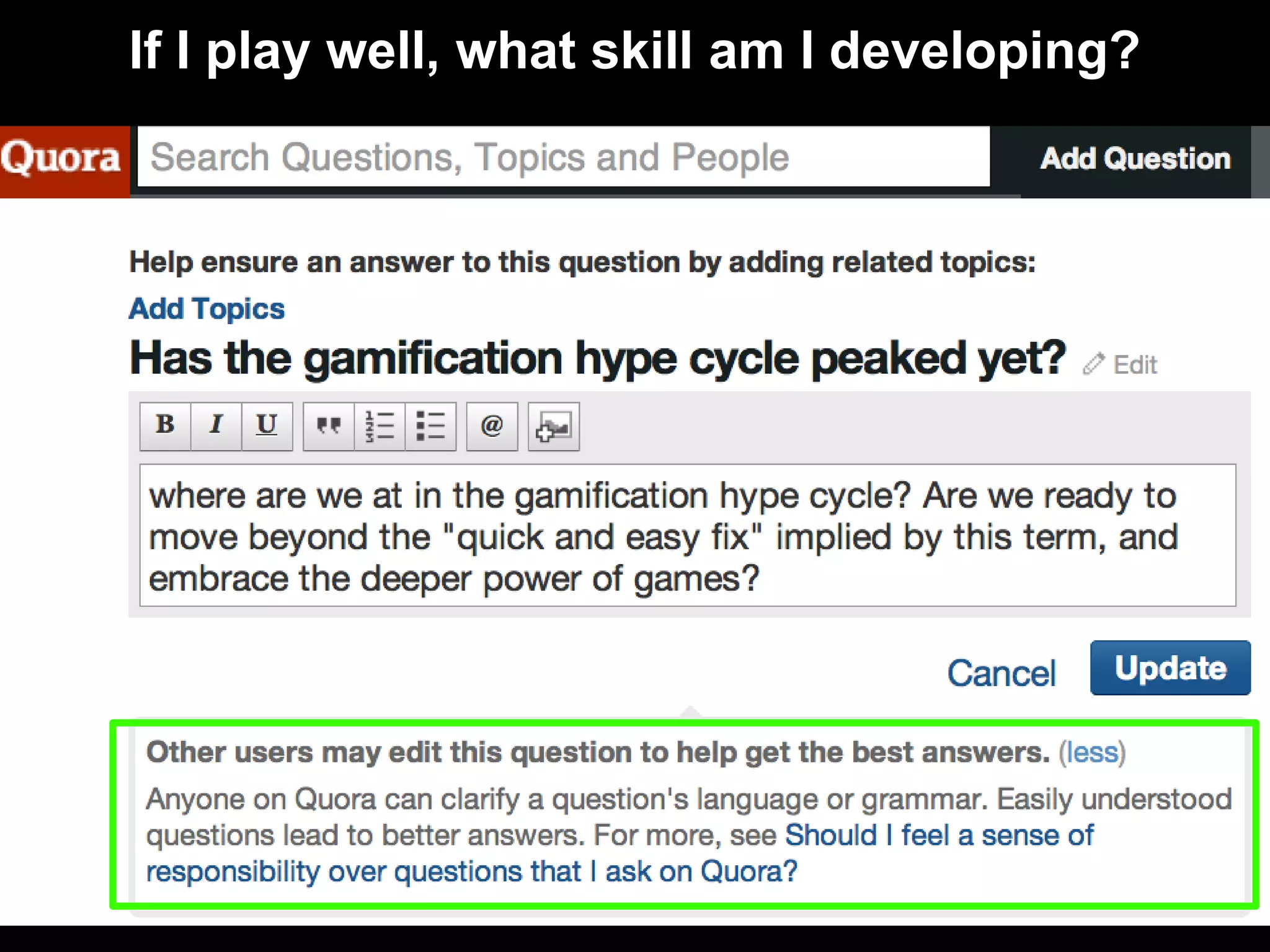Click the Add Topics link
This screenshot has height=952, width=1270.
(x=206, y=309)
